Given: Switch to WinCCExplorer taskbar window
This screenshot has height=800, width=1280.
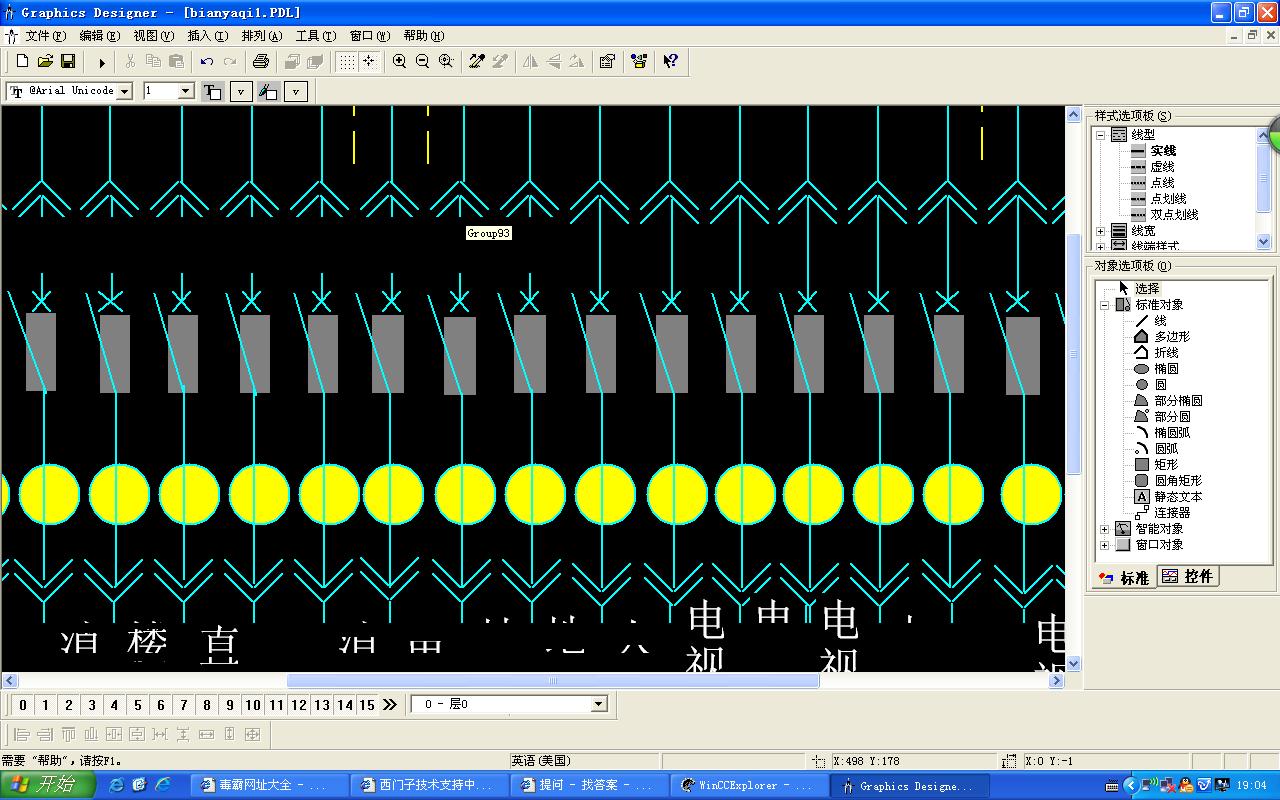Looking at the screenshot, I should pyautogui.click(x=748, y=785).
